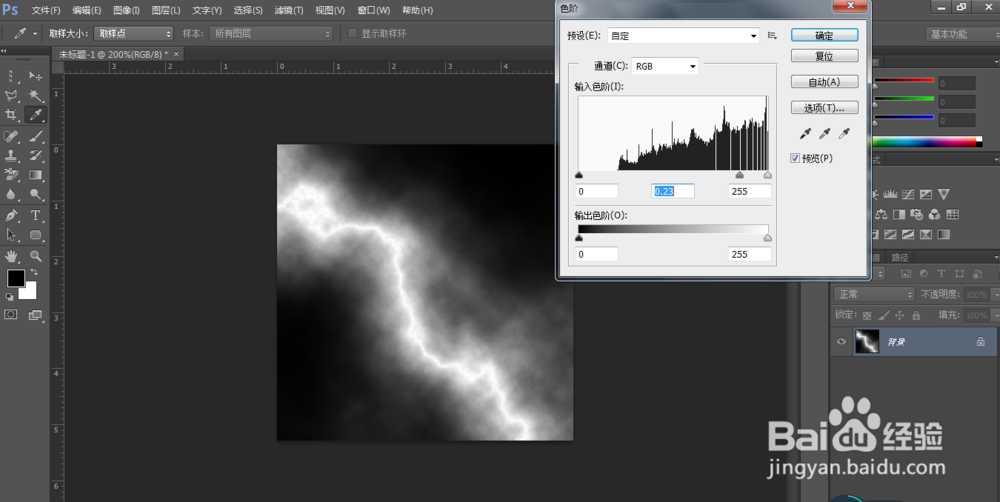Image resolution: width=1000 pixels, height=502 pixels.
Task: Change the screen mode
Action: click(35, 314)
